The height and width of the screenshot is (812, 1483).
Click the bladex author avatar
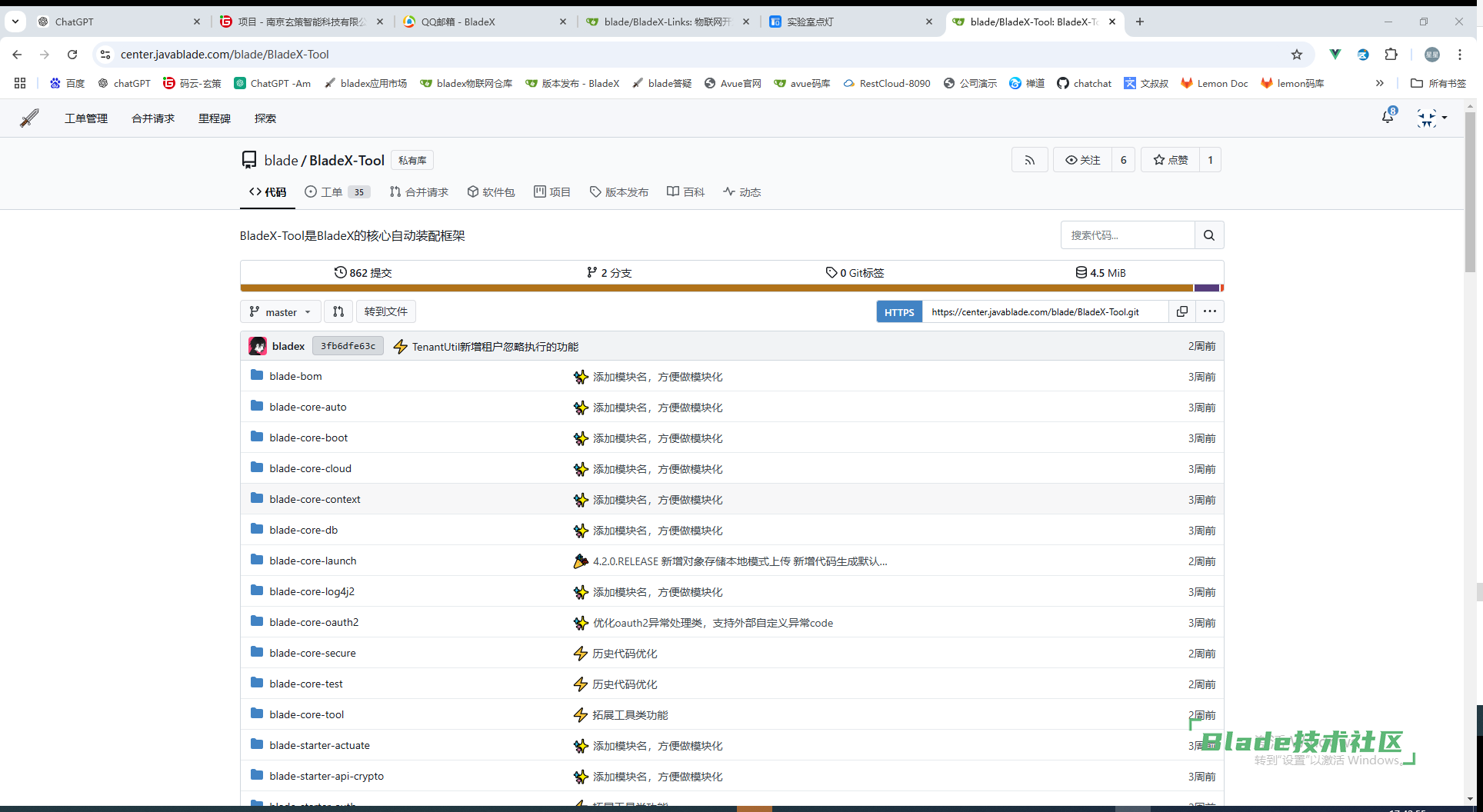click(x=258, y=346)
